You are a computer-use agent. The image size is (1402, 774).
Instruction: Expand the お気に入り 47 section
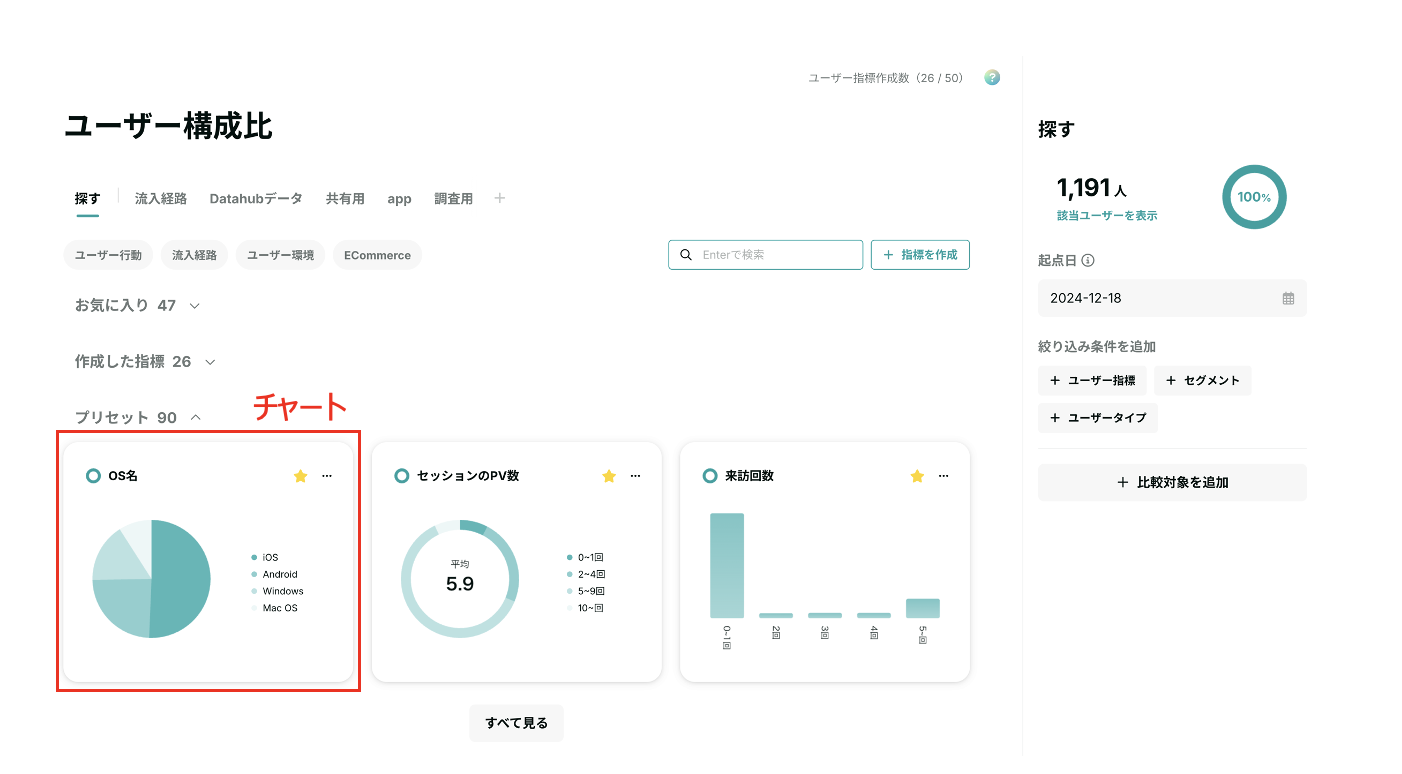pyautogui.click(x=138, y=305)
